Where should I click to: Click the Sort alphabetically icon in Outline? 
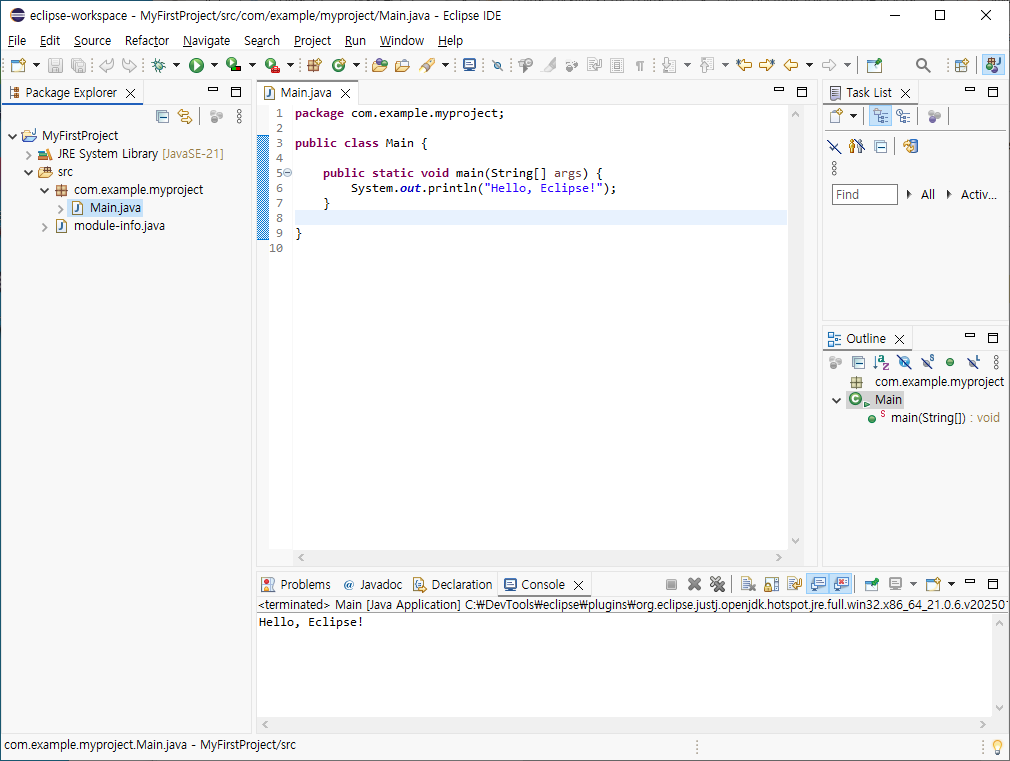pyautogui.click(x=881, y=362)
